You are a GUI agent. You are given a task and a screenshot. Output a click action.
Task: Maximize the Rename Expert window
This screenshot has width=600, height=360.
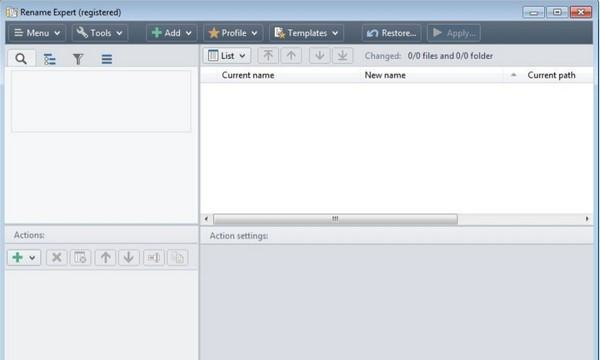[557, 12]
